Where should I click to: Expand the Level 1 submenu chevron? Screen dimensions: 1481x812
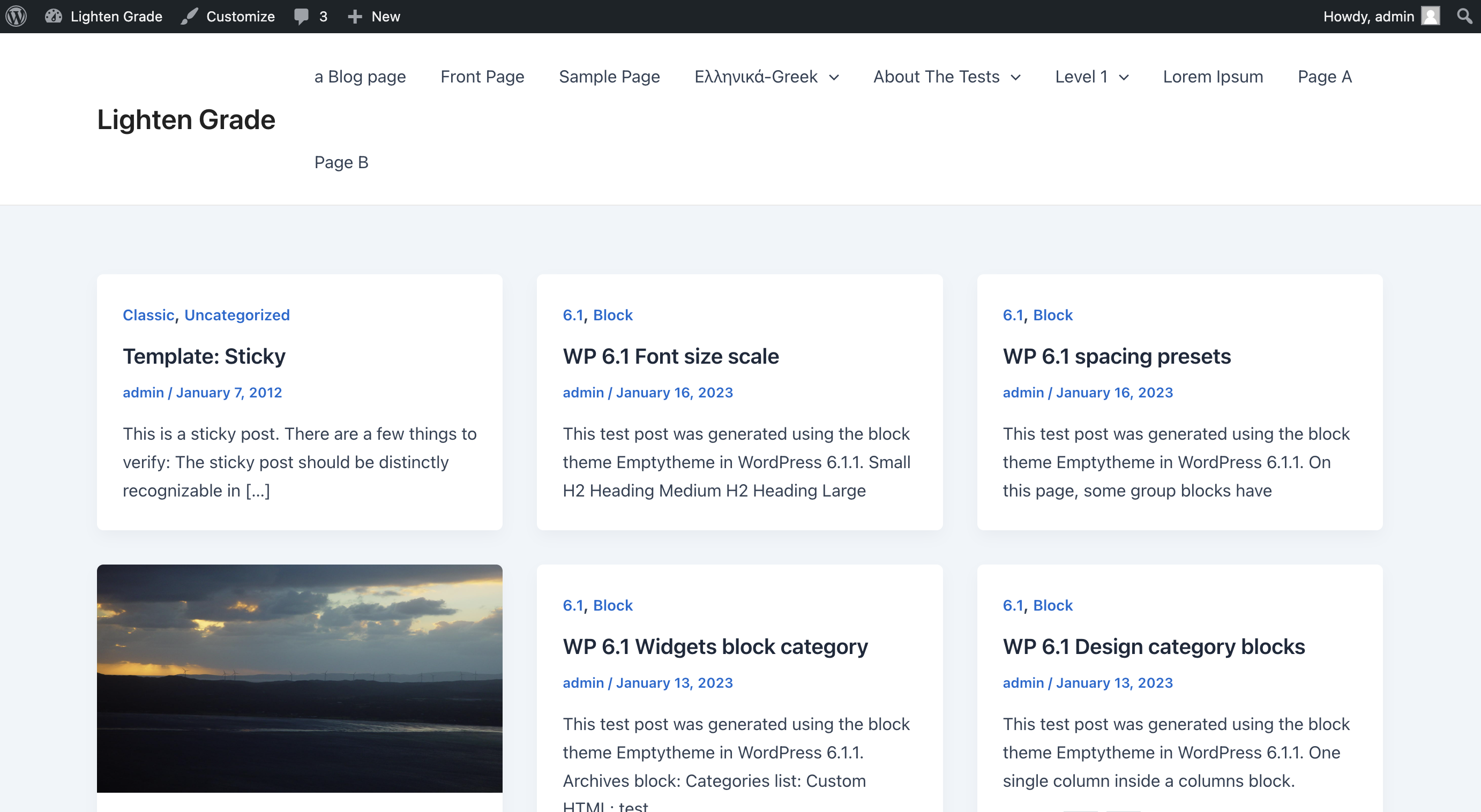(1124, 78)
